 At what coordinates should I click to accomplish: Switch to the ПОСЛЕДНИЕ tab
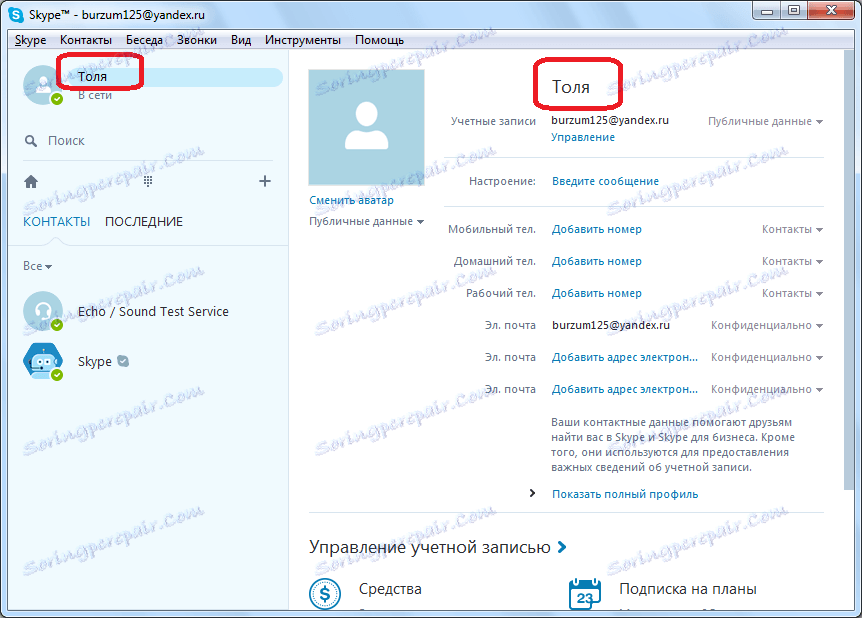tap(144, 222)
